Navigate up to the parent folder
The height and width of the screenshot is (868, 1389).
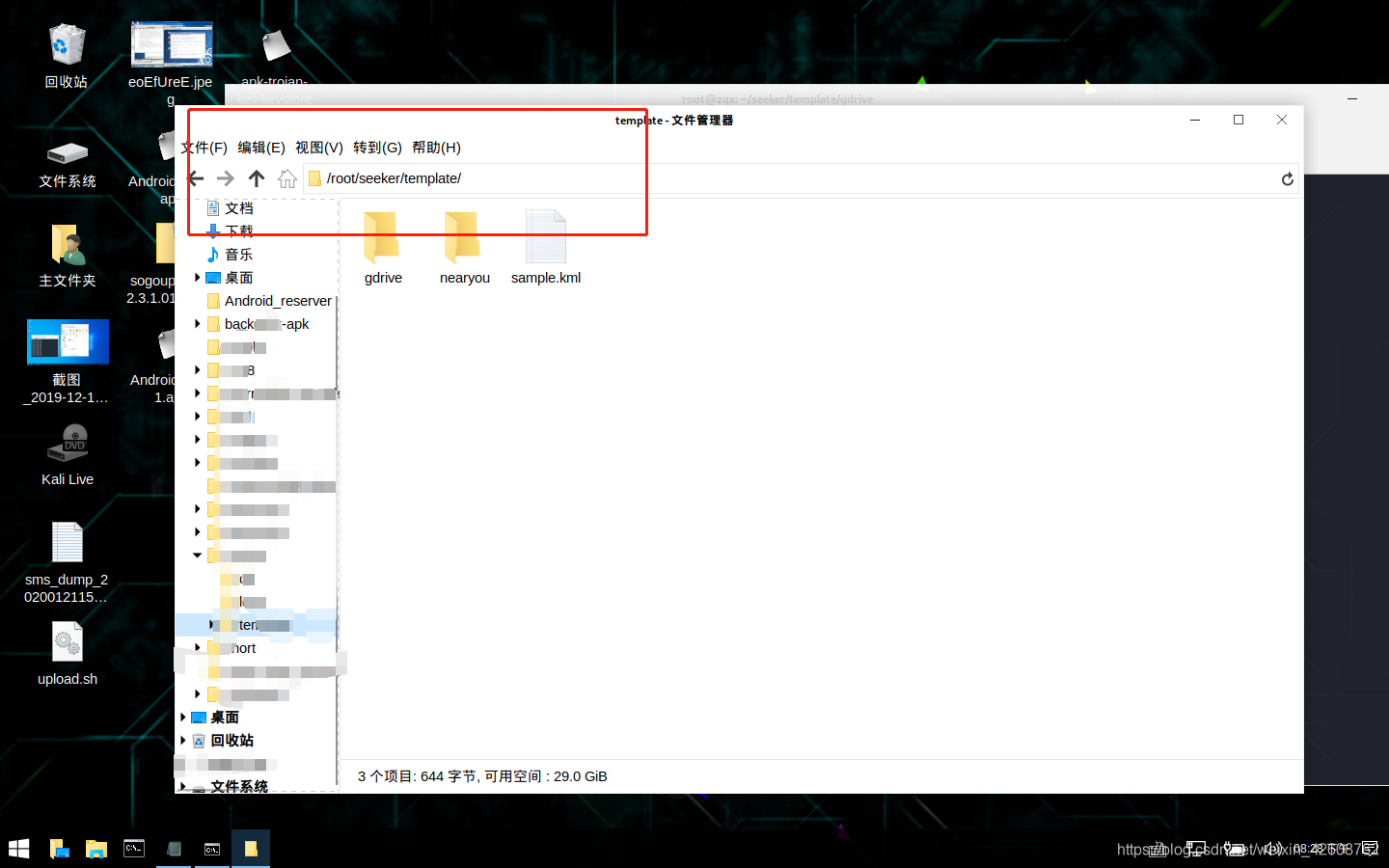click(257, 178)
